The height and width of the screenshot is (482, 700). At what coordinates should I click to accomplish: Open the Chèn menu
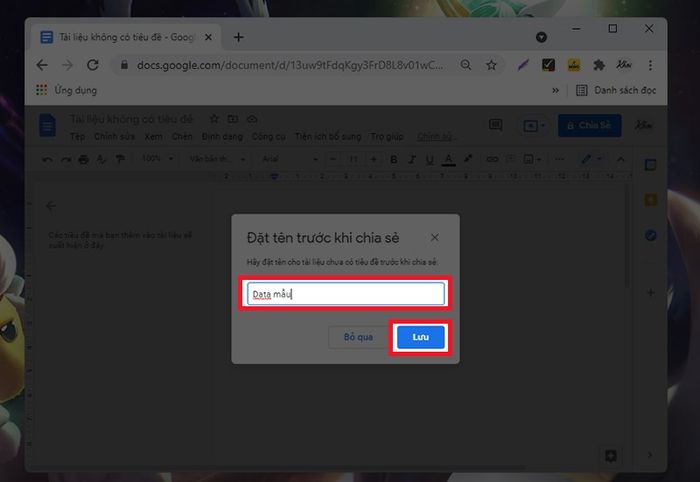(x=182, y=137)
